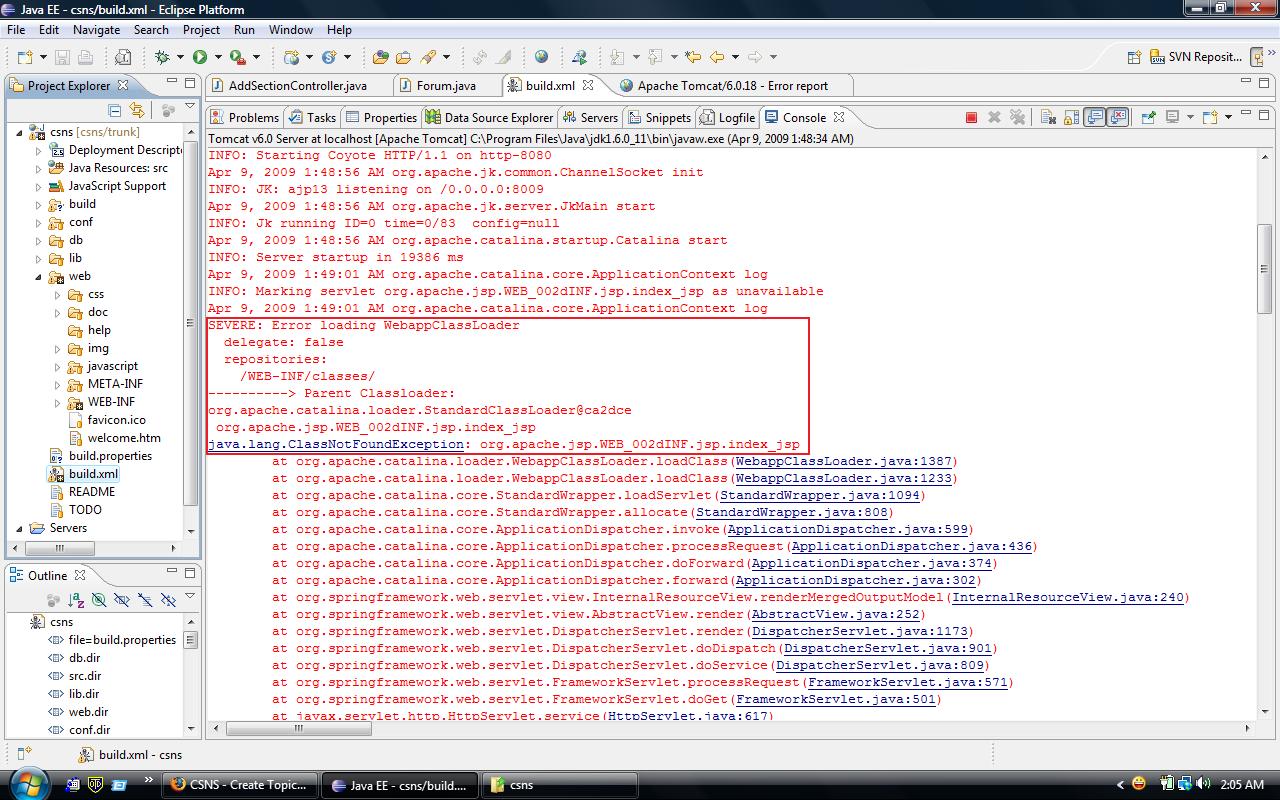Minimize the Console panel
Screen dimensions: 1280x800
[1246, 112]
